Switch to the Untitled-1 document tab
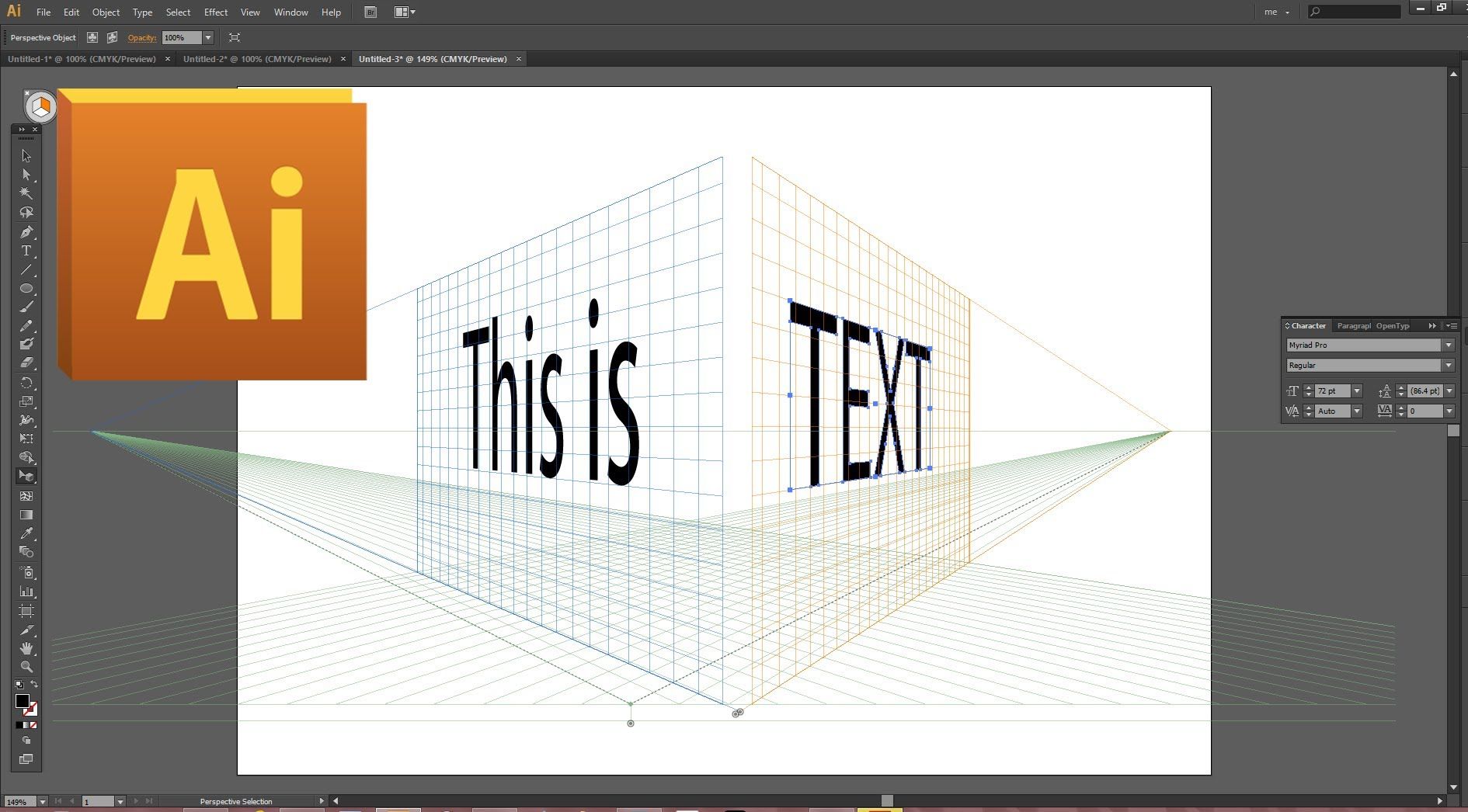 click(82, 59)
